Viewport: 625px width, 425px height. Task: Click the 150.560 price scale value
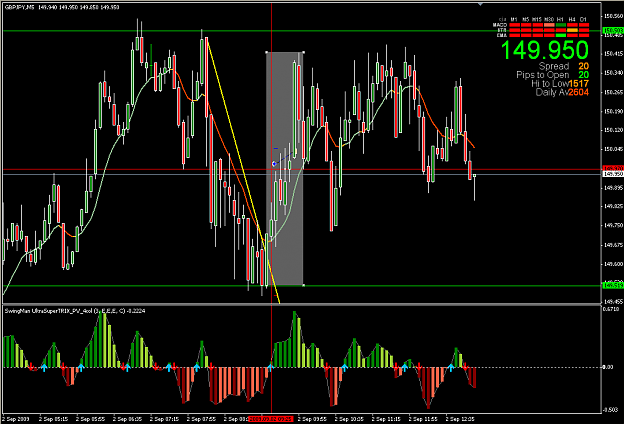coord(614,16)
